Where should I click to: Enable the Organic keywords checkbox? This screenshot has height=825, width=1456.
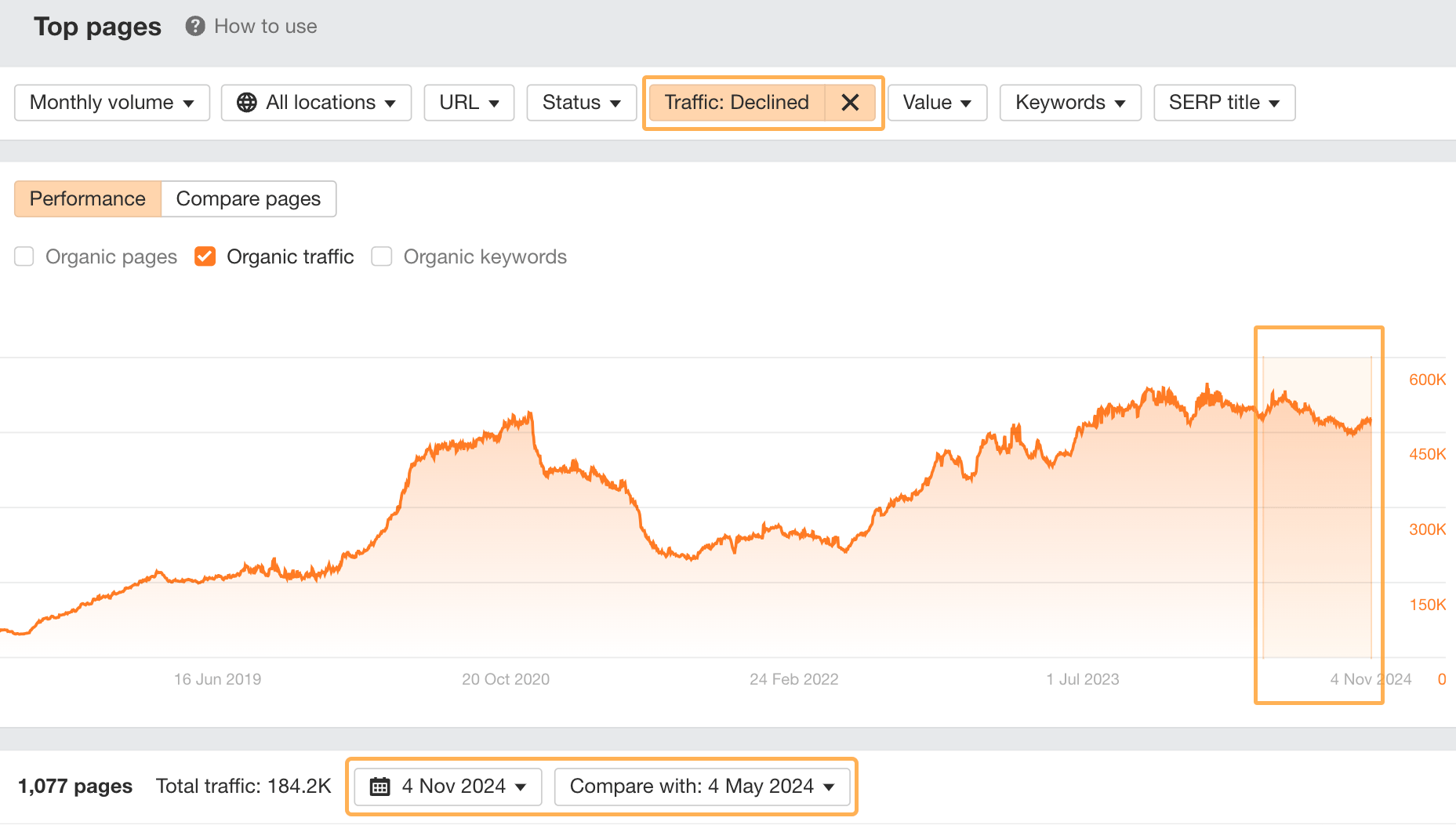tap(381, 256)
